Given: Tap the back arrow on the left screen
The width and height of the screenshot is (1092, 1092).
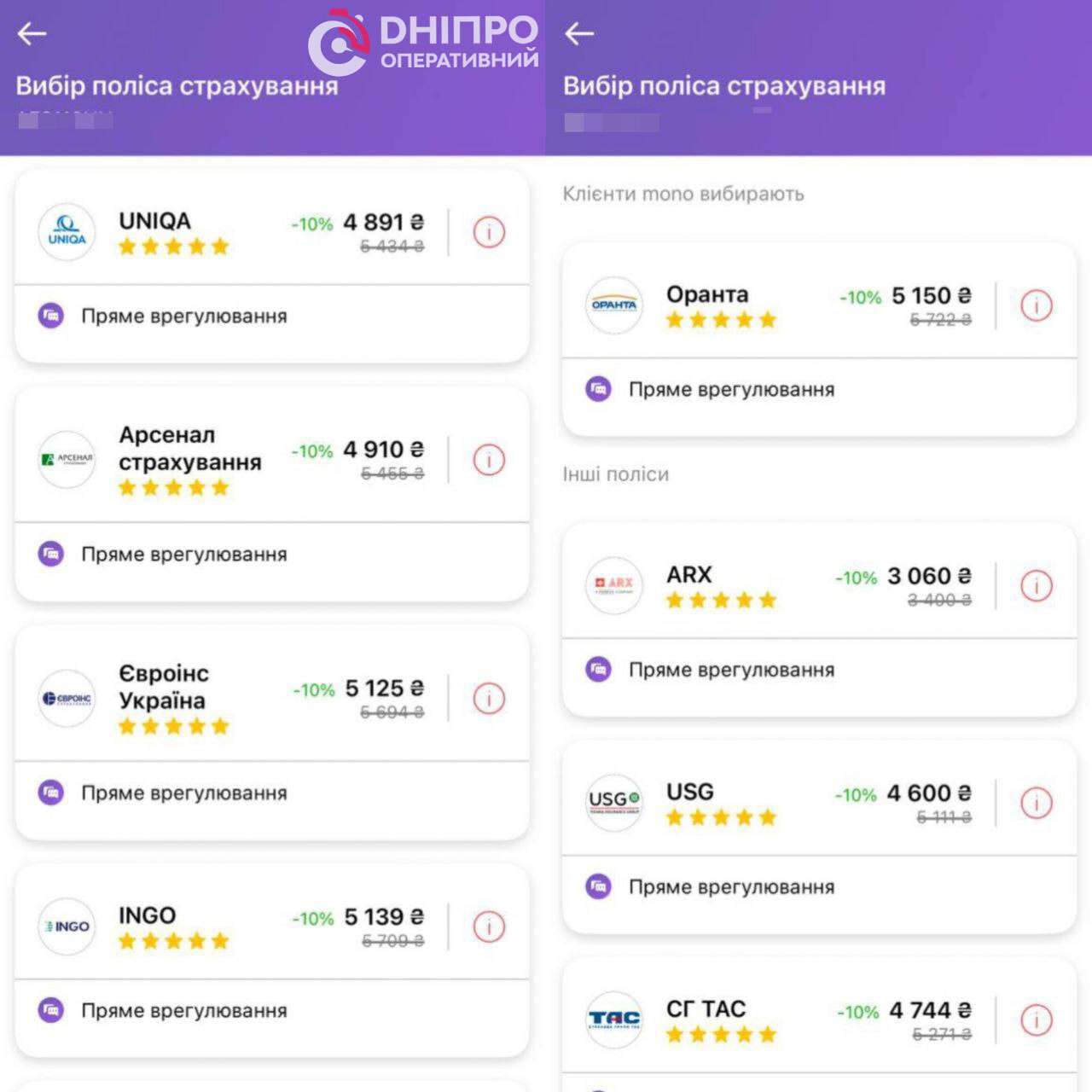Looking at the screenshot, I should [31, 36].
